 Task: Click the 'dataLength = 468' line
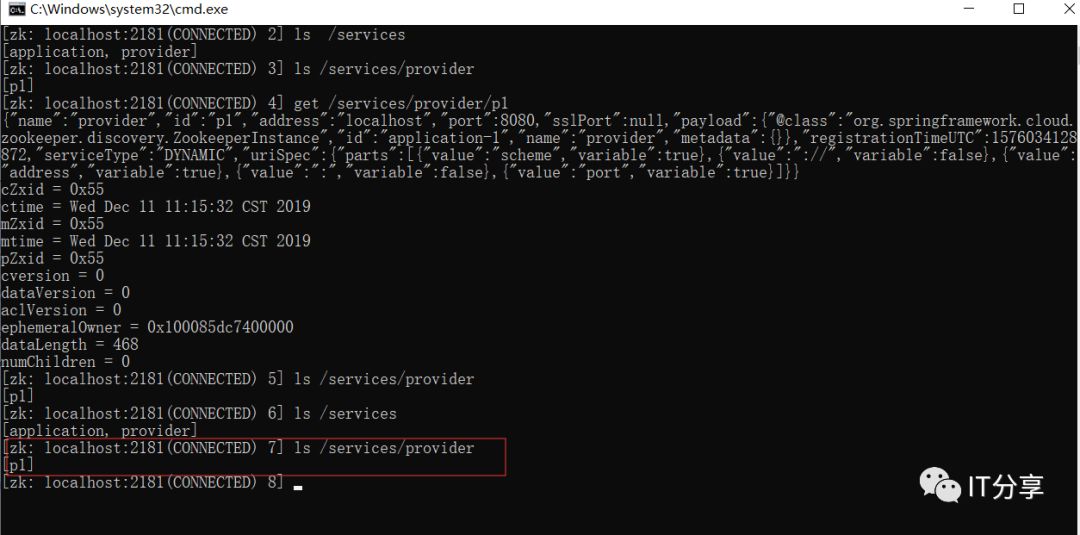click(70, 344)
